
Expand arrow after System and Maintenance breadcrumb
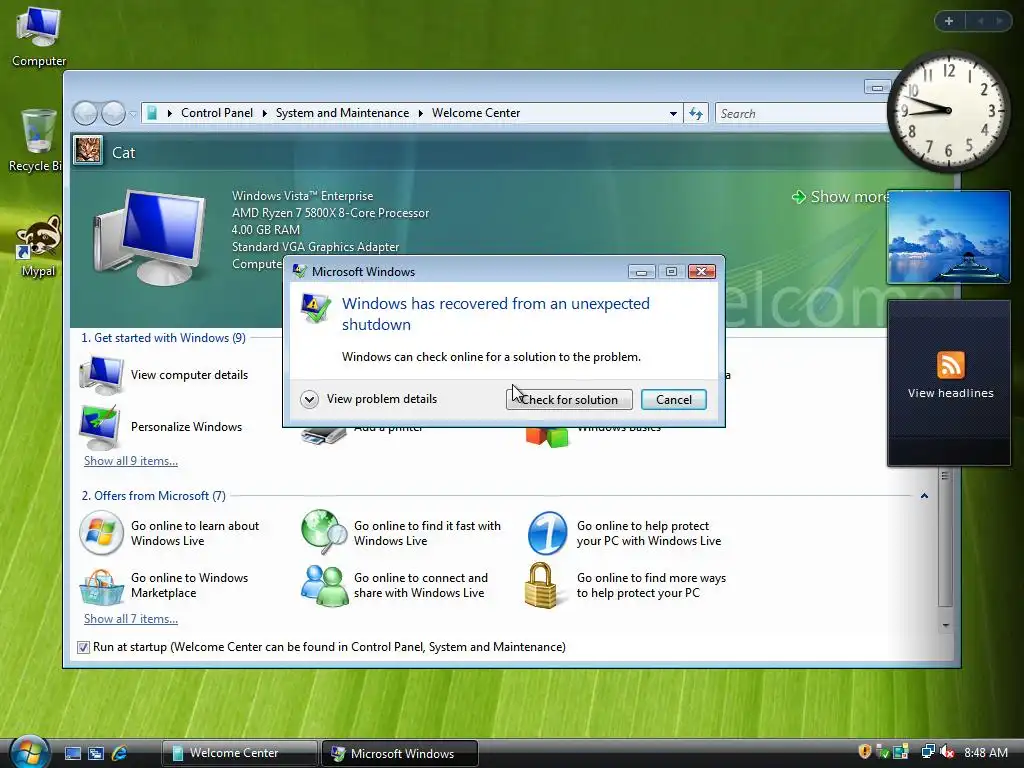(421, 114)
